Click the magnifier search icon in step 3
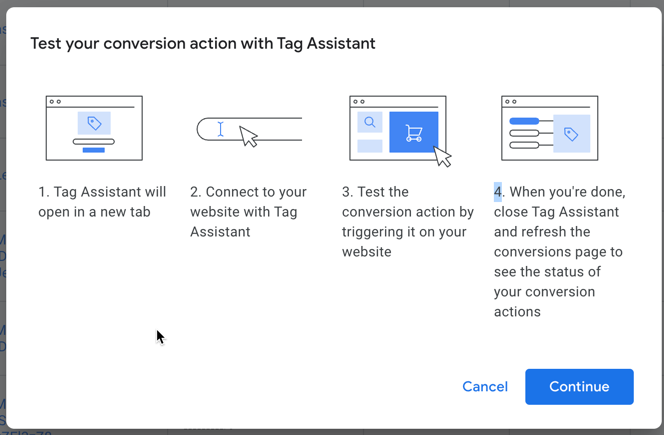 [370, 122]
